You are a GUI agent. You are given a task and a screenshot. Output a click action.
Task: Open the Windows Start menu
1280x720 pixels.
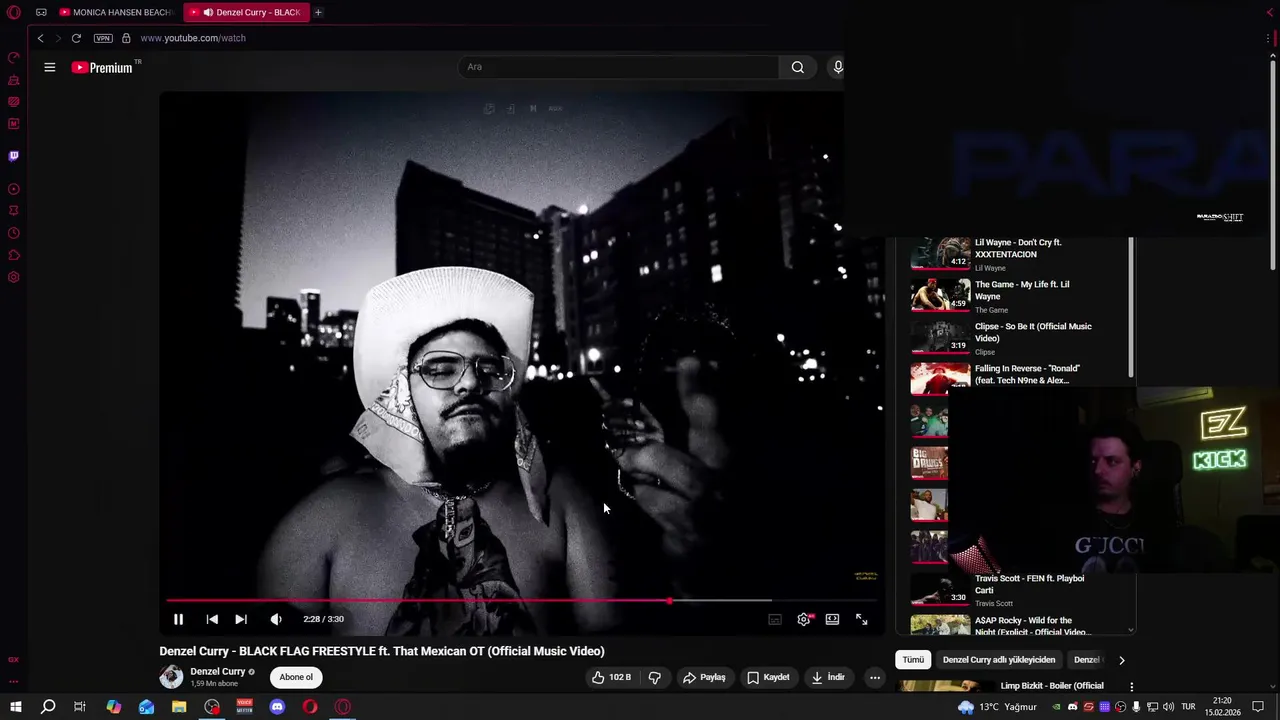[15, 707]
